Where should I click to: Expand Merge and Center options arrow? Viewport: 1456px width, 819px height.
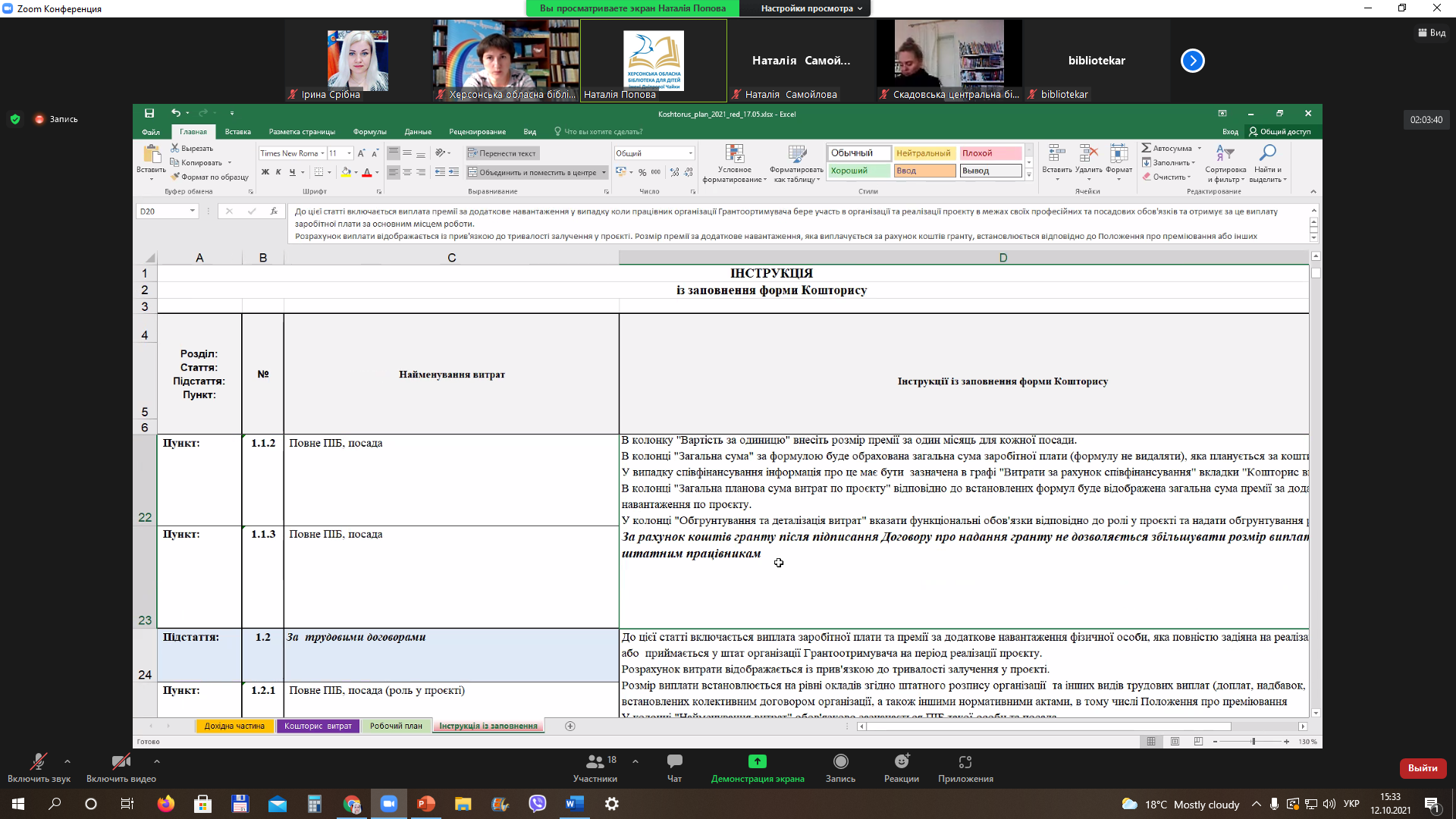pyautogui.click(x=604, y=172)
